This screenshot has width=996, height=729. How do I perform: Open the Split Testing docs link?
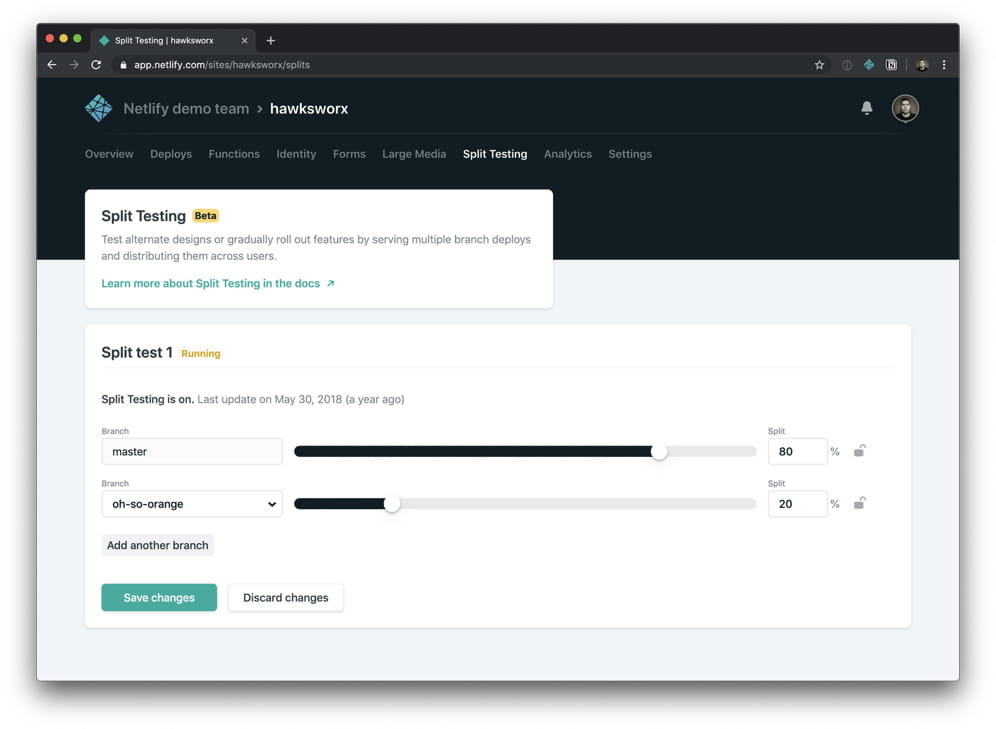(211, 283)
